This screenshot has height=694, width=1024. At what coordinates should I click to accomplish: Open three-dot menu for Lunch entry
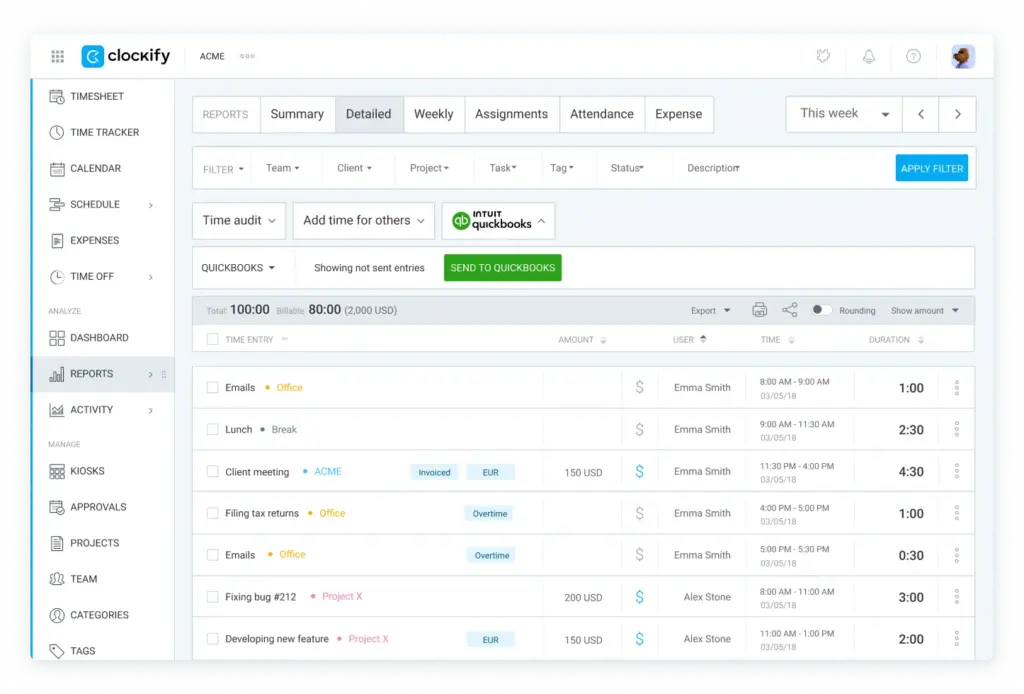957,429
